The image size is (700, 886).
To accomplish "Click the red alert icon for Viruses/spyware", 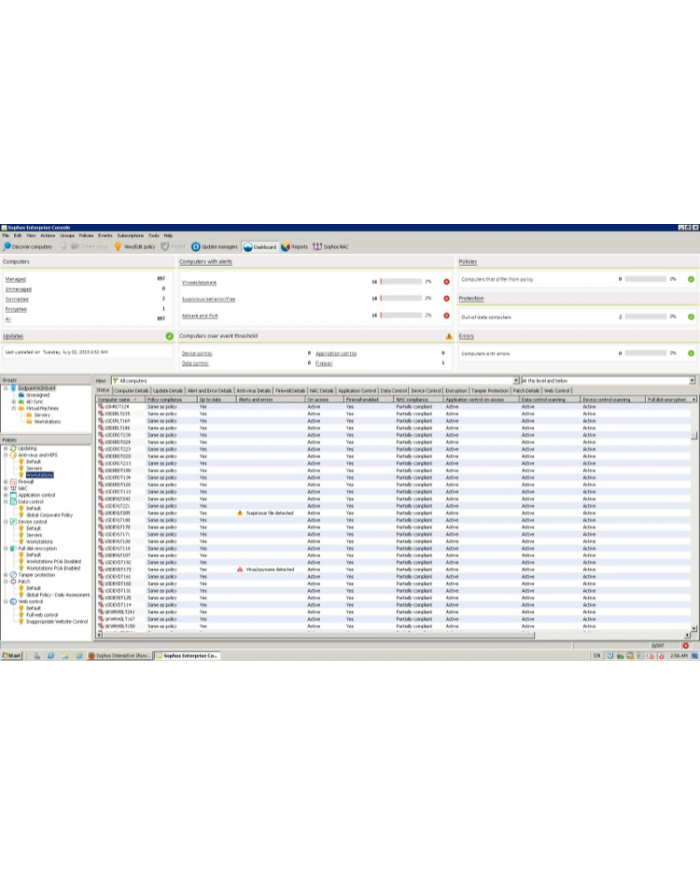I will coord(446,281).
